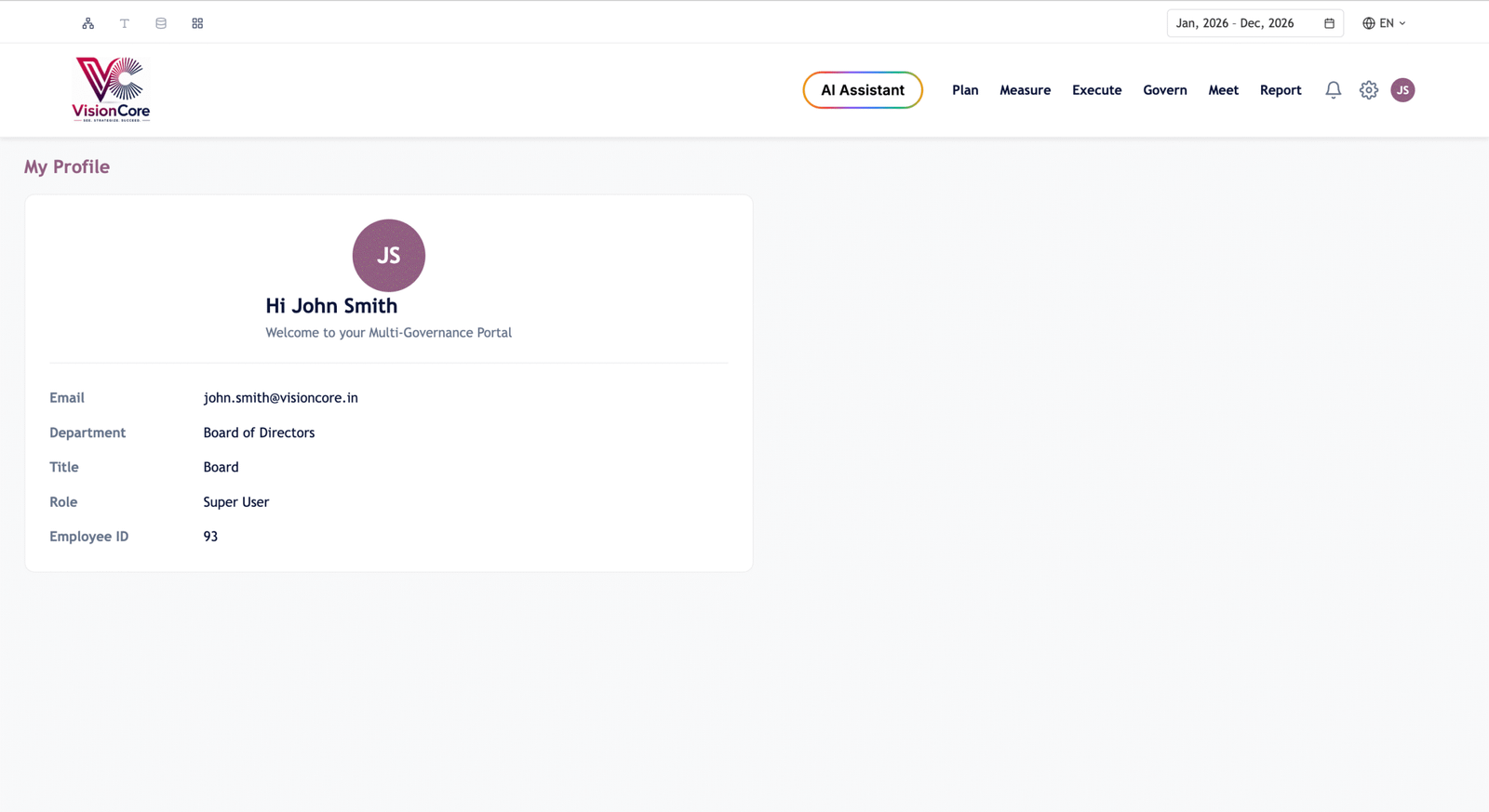Viewport: 1489px width, 812px height.
Task: Expand the EN language dropdown
Action: [x=1385, y=23]
